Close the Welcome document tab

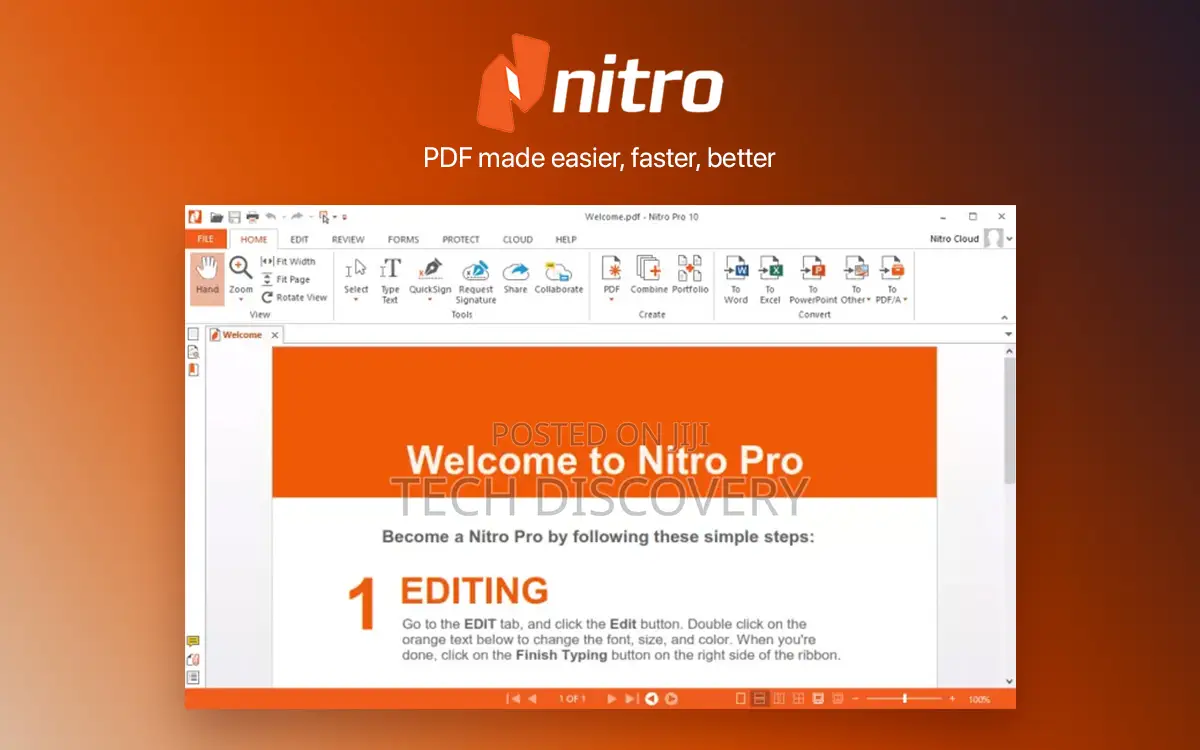[x=275, y=335]
